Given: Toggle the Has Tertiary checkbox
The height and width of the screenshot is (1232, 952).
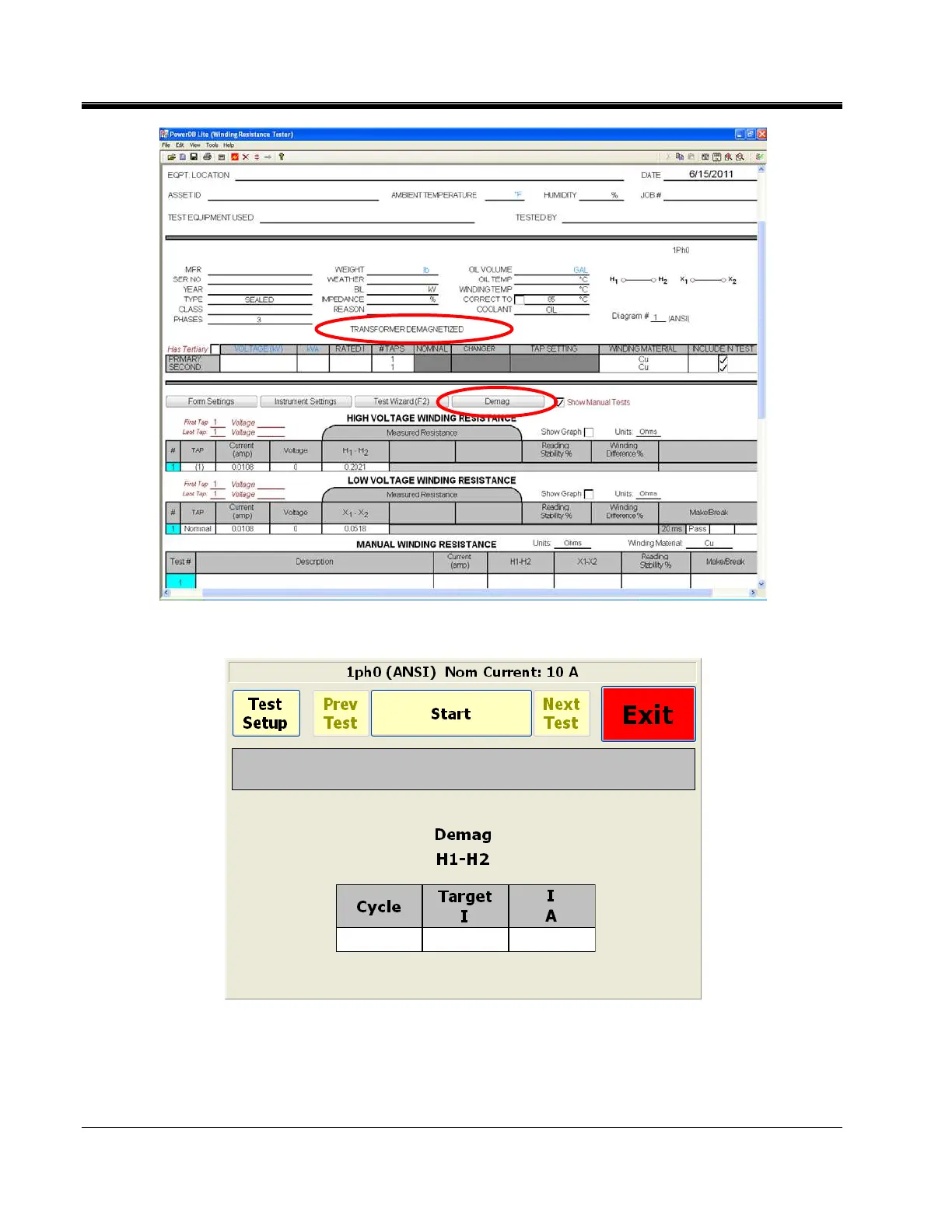Looking at the screenshot, I should coord(215,349).
